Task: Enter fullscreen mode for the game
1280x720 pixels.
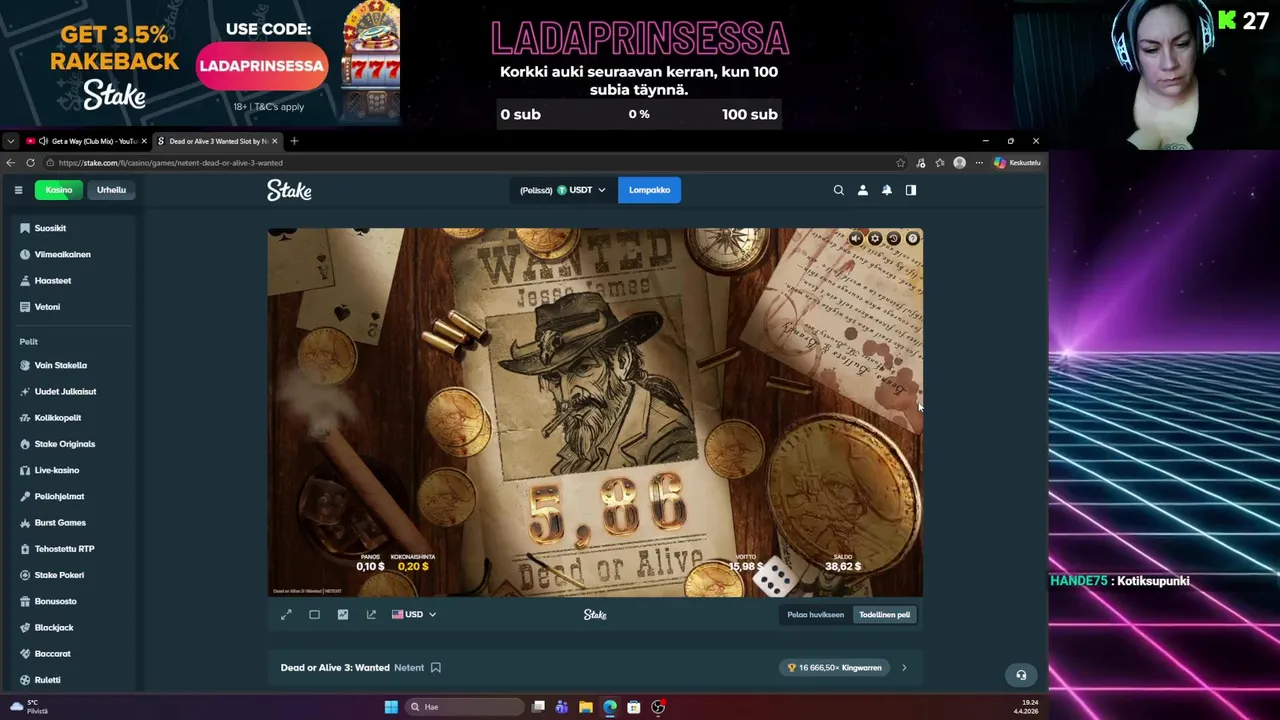Action: coord(286,614)
